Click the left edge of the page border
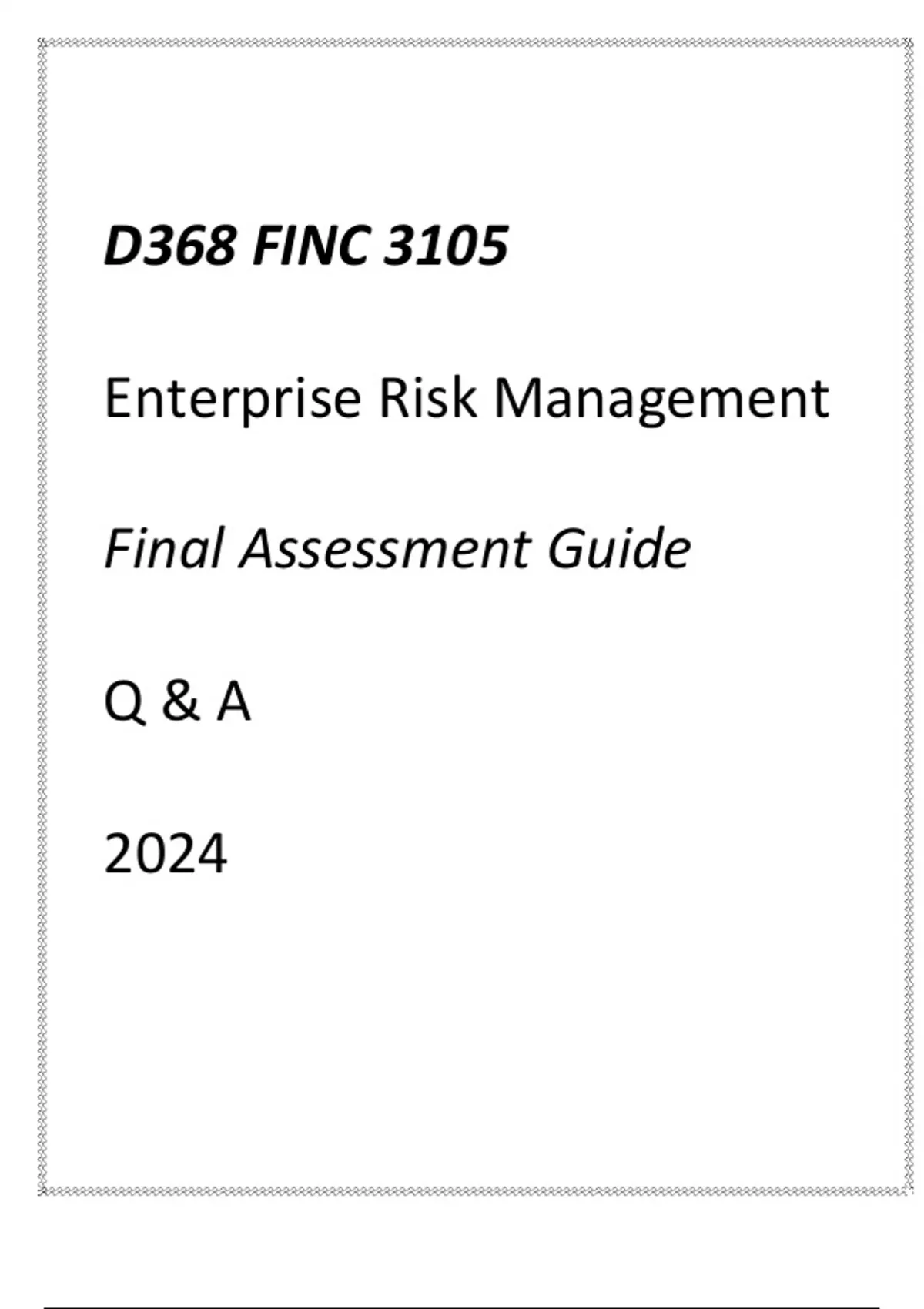The width and height of the screenshot is (924, 1309). 42,616
